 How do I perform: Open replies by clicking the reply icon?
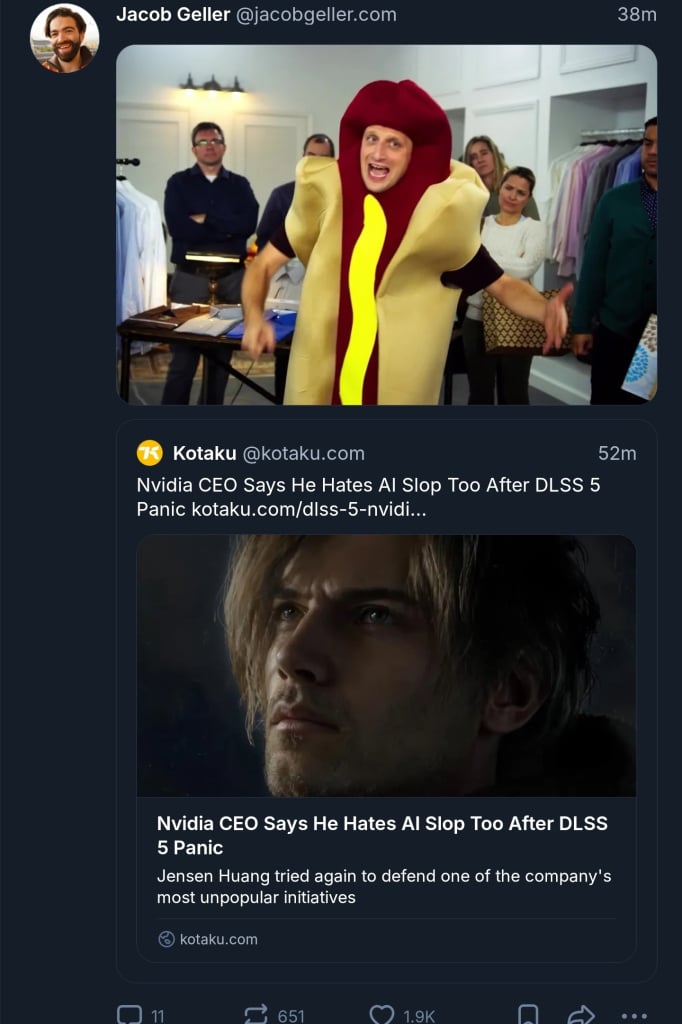point(133,1015)
